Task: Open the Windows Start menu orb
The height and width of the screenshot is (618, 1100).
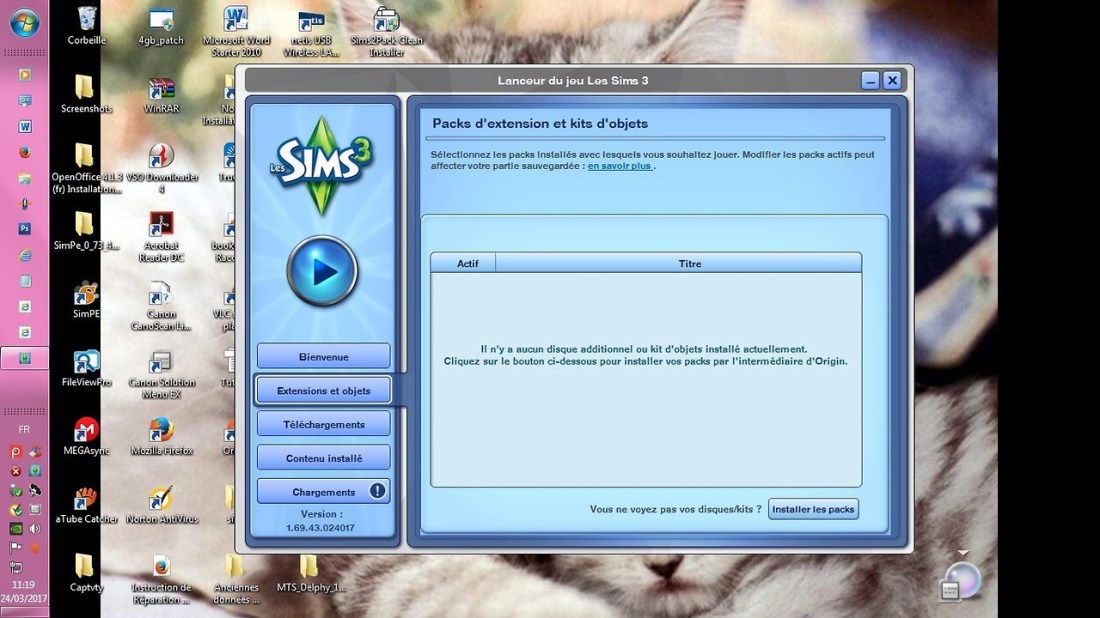Action: click(x=24, y=24)
